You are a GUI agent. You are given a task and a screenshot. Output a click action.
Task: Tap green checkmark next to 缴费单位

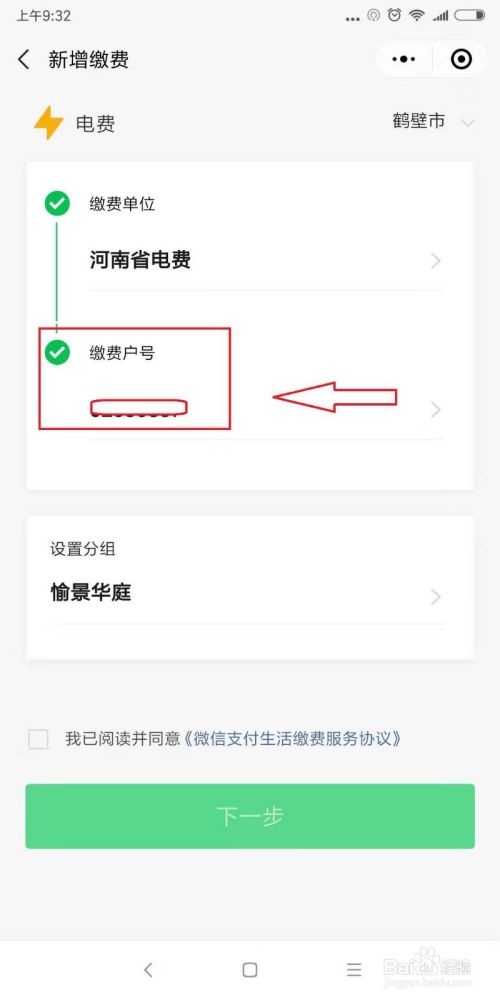coord(57,204)
